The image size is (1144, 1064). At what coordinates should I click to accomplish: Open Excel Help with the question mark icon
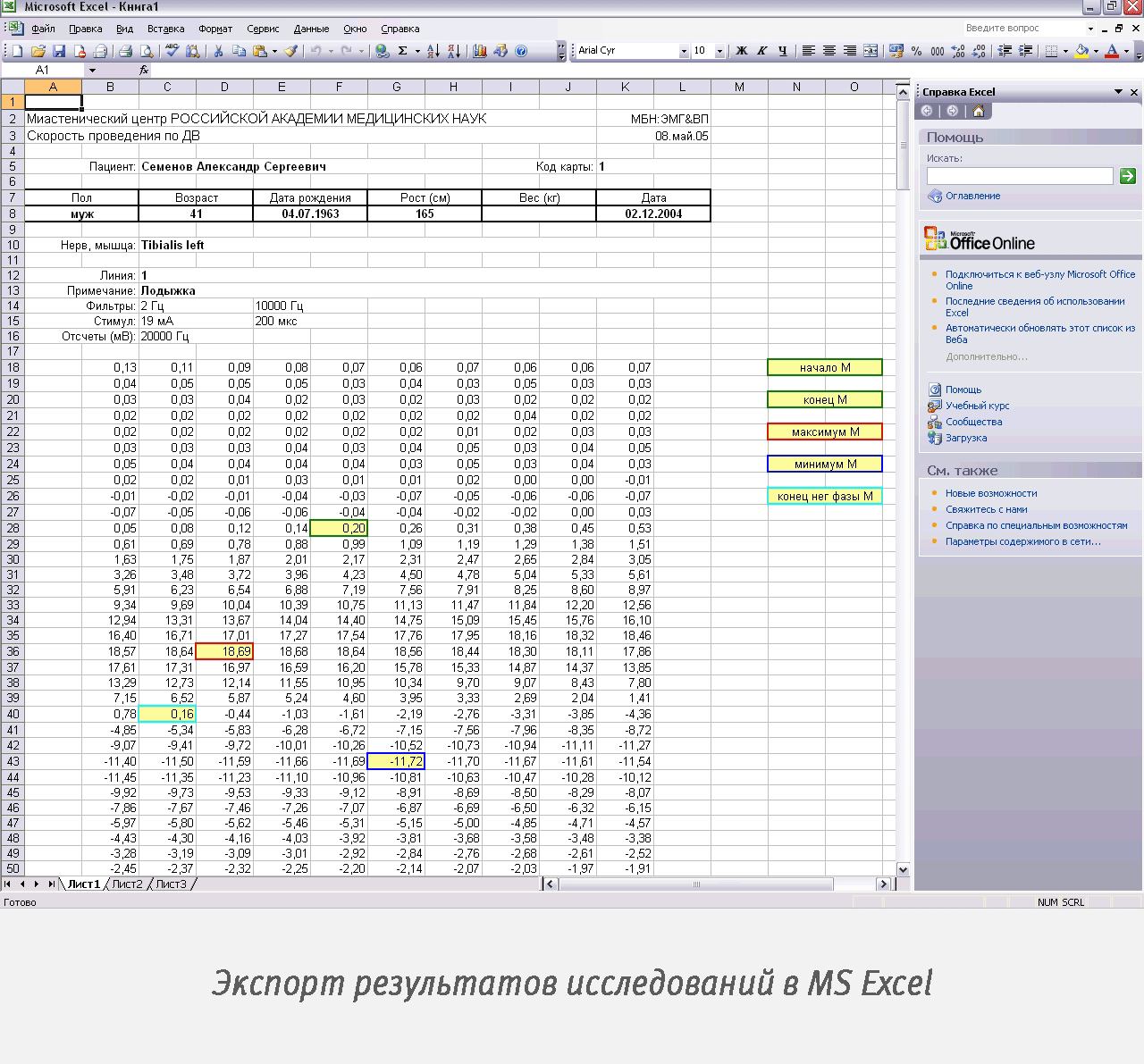[x=521, y=51]
